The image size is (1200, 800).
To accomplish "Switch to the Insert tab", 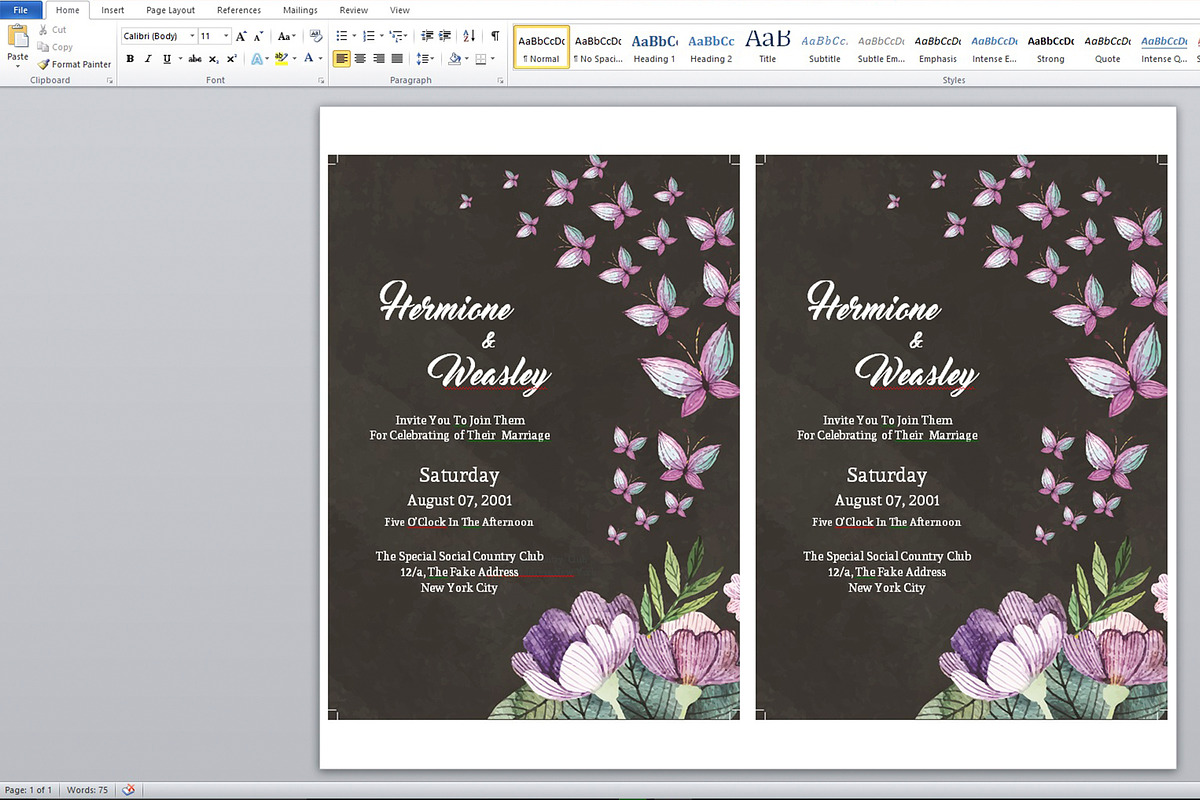I will (x=113, y=10).
